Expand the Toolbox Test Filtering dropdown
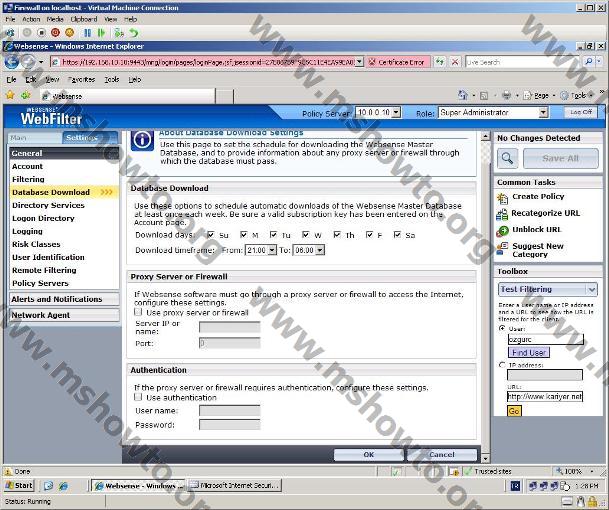The width and height of the screenshot is (609, 510). pos(592,289)
